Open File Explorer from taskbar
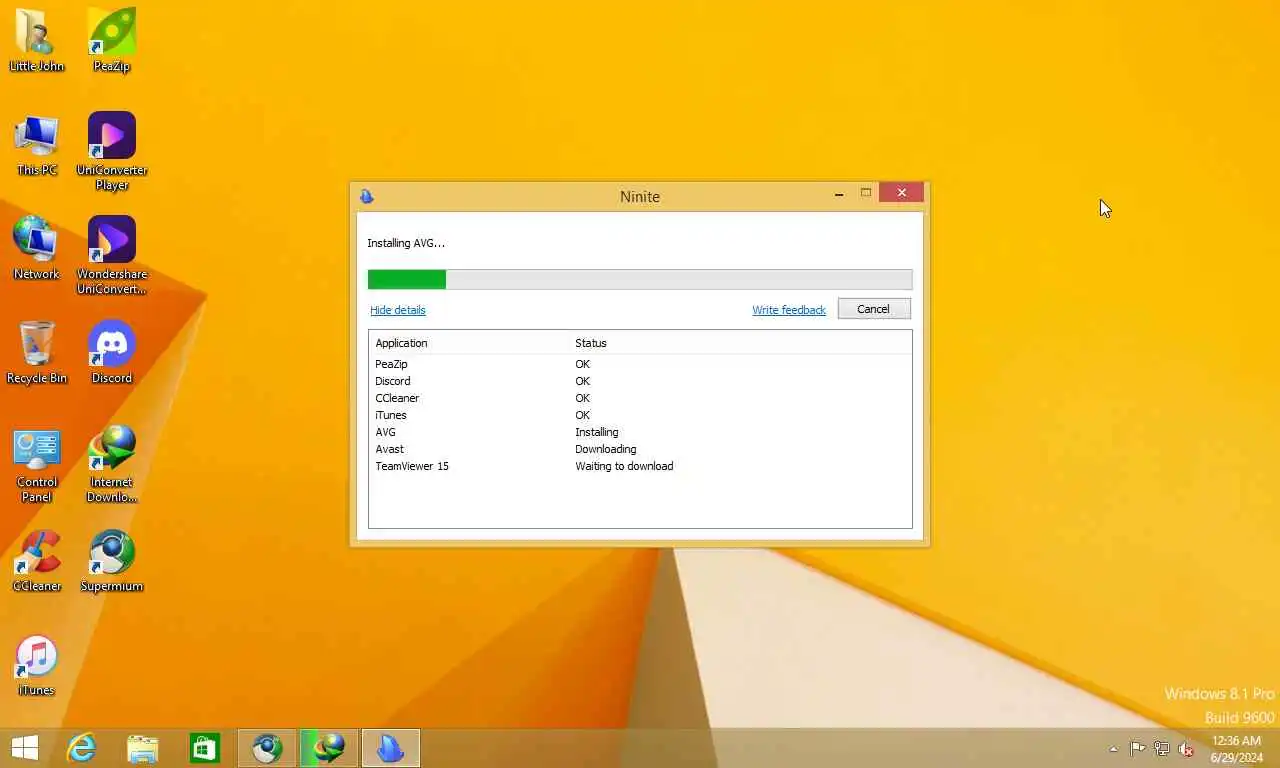Viewport: 1280px width, 768px height. [143, 747]
